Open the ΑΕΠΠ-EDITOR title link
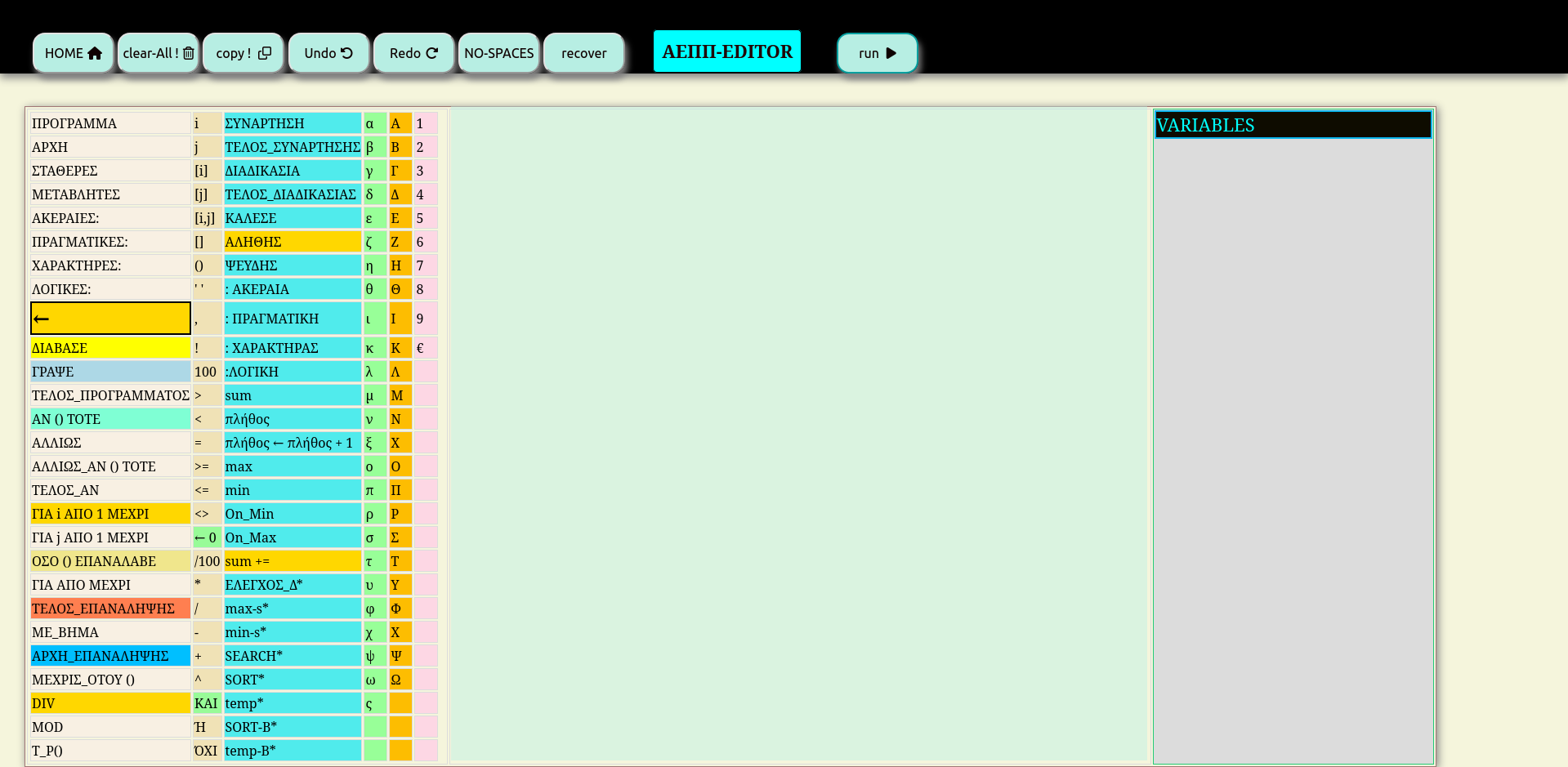Screen dimensions: 1568x767 click(726, 51)
